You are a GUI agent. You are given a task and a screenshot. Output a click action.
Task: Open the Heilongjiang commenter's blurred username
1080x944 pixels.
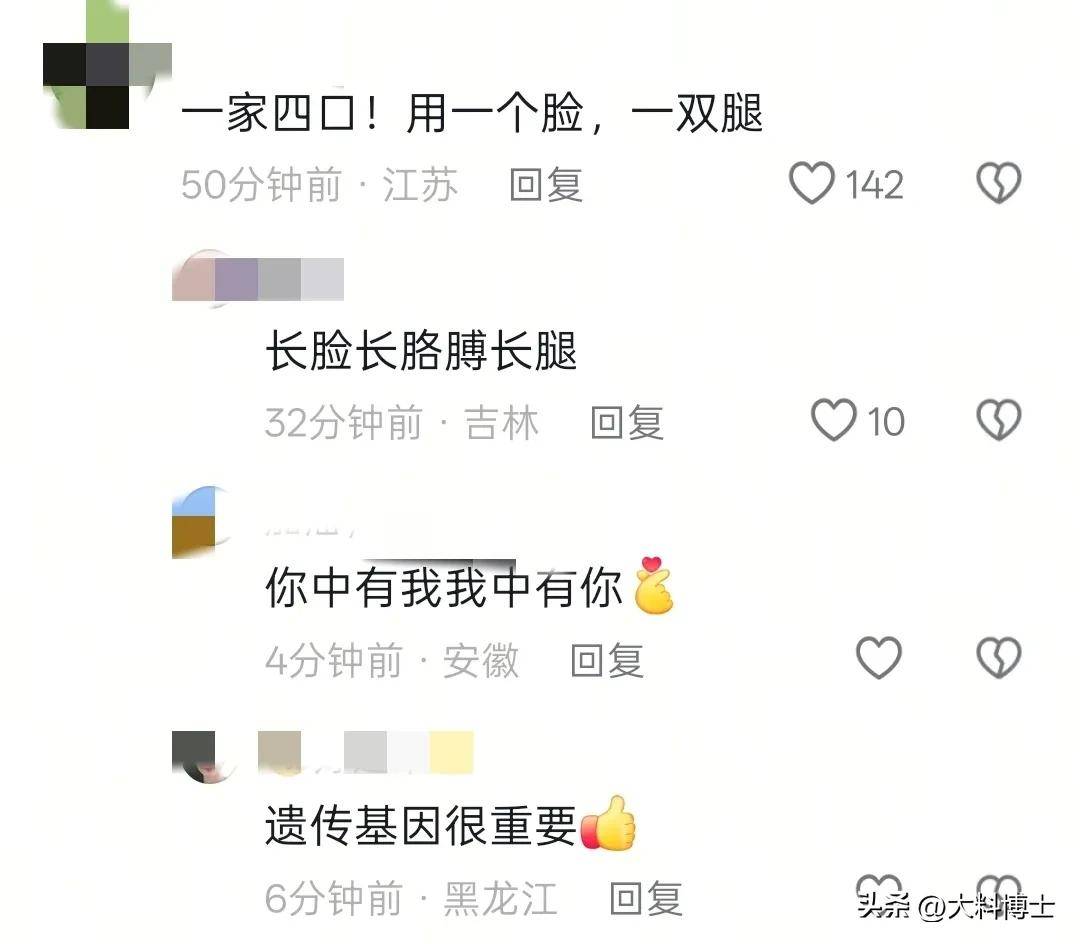366,752
